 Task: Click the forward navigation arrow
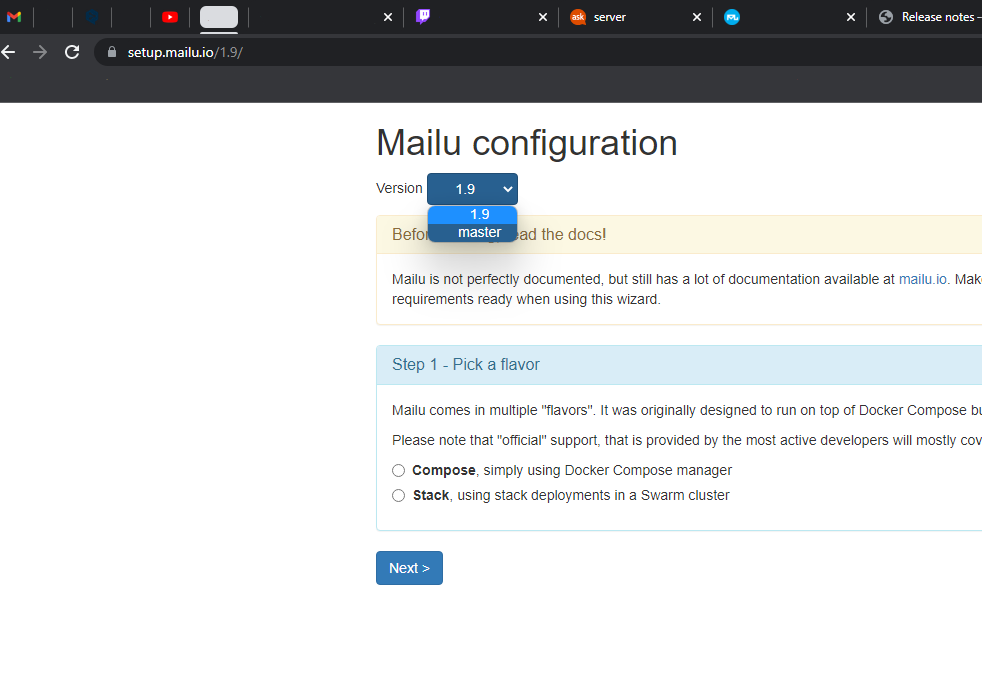pos(40,51)
